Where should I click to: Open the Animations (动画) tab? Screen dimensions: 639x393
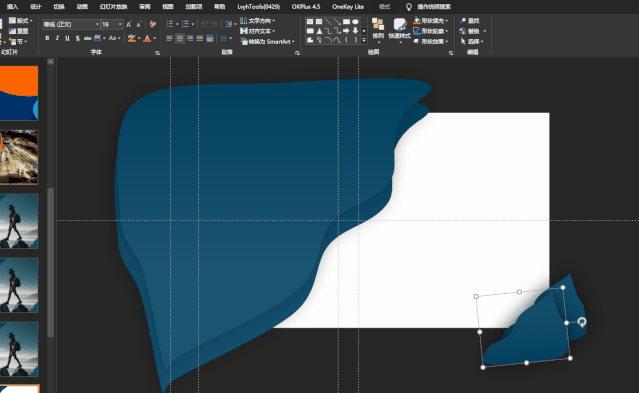82,7
